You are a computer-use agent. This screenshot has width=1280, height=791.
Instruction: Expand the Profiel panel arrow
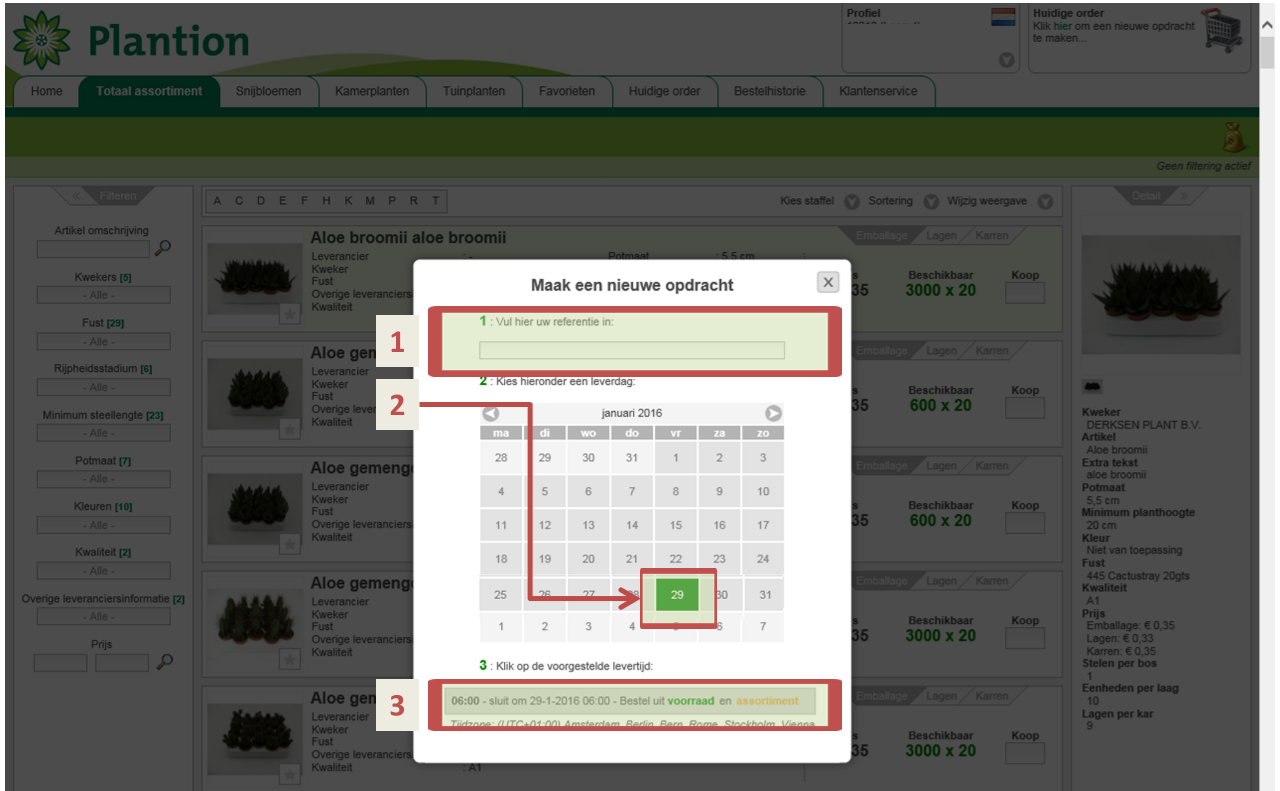pos(1007,60)
